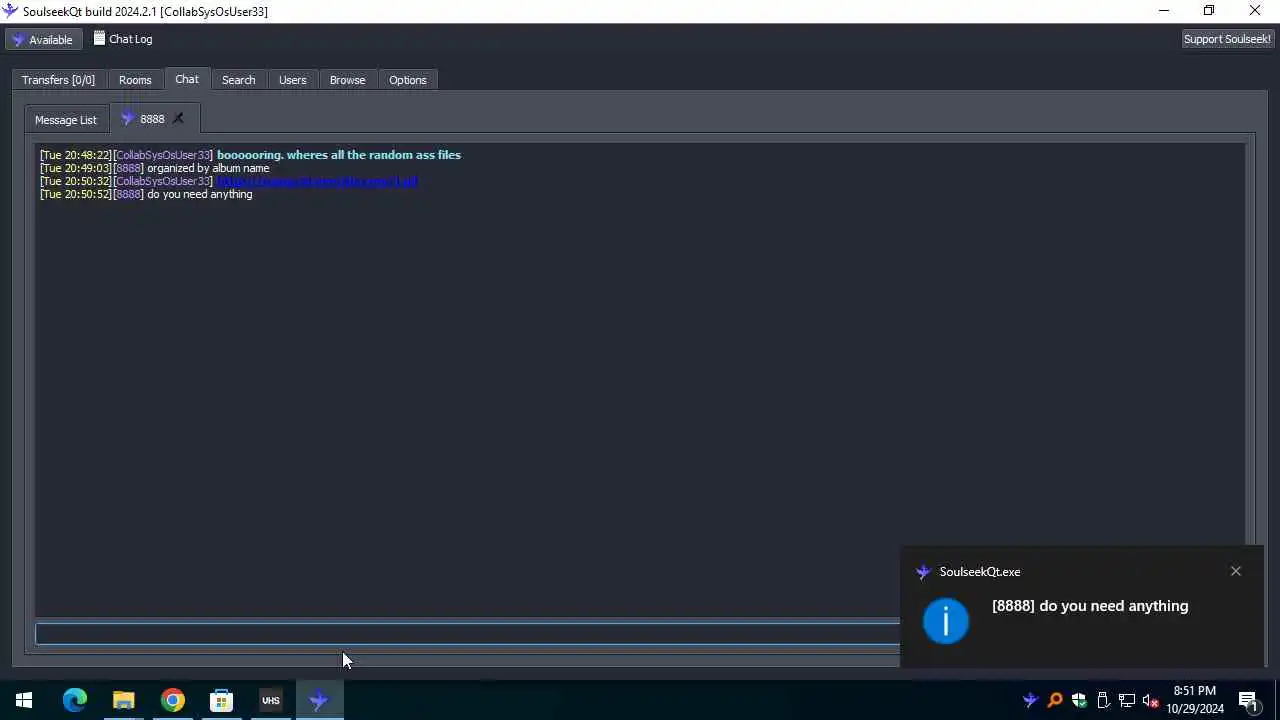This screenshot has height=720, width=1280.
Task: Click the Soulseek bird icon in system tray
Action: pos(1030,700)
